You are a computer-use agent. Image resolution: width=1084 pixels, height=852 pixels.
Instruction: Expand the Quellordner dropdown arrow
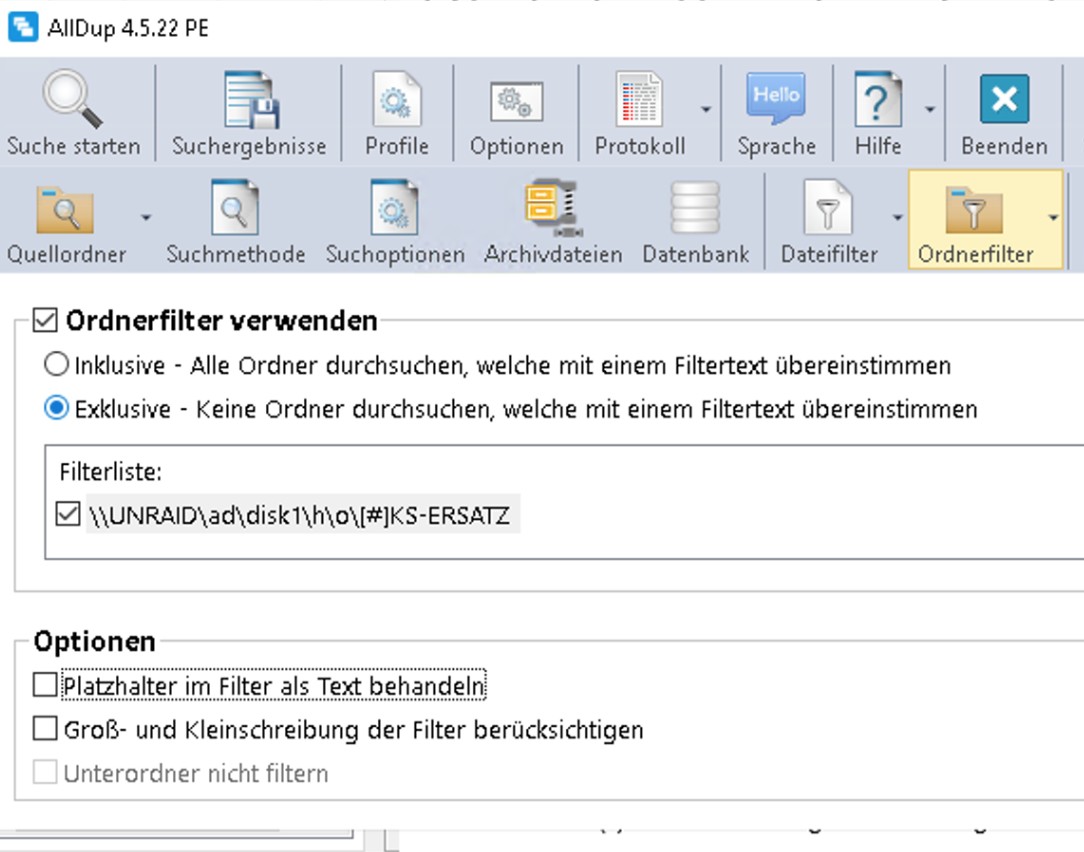(x=147, y=217)
